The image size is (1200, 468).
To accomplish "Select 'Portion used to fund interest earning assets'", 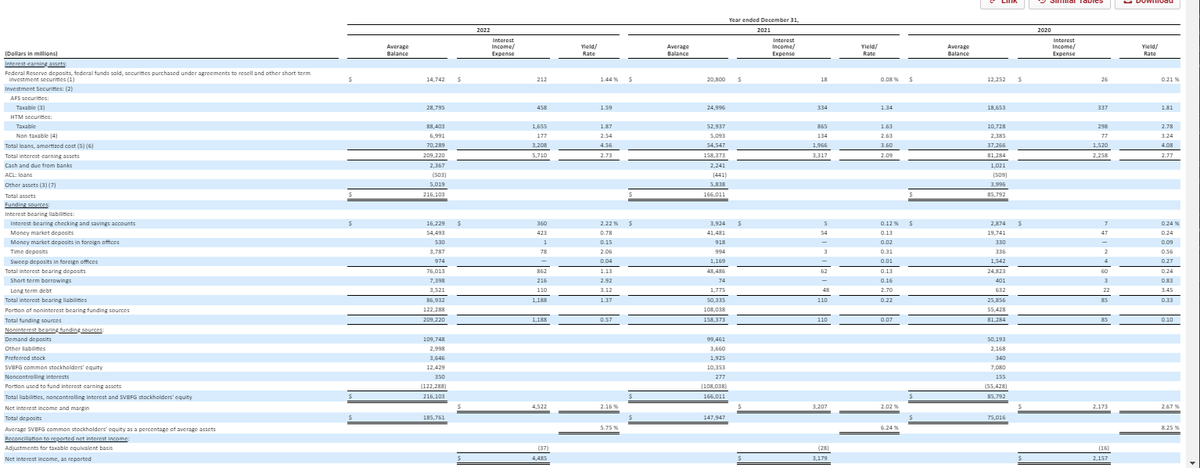I will point(62,388).
